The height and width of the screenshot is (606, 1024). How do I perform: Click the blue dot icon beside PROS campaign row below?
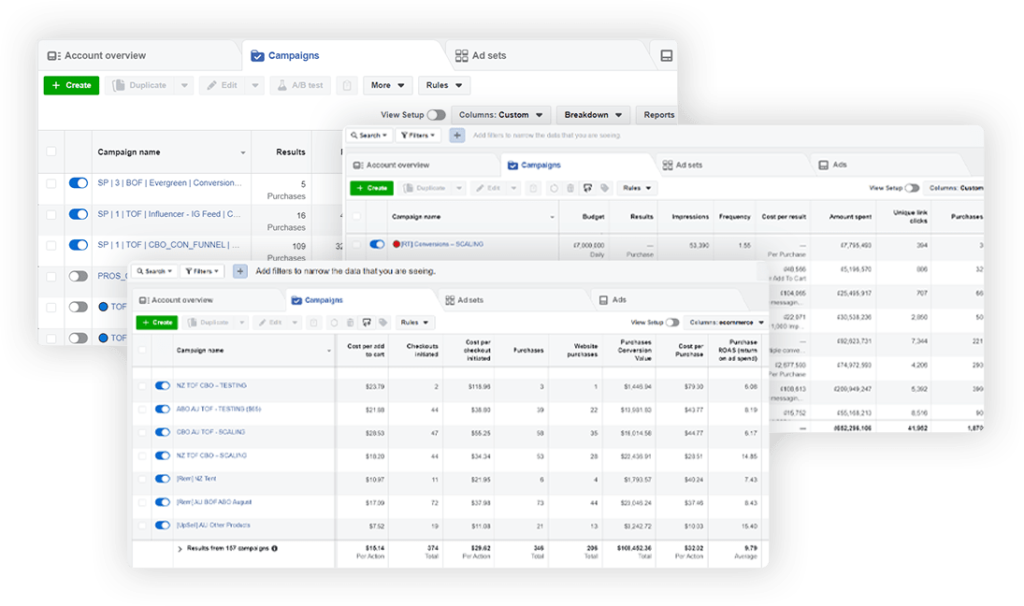(103, 307)
